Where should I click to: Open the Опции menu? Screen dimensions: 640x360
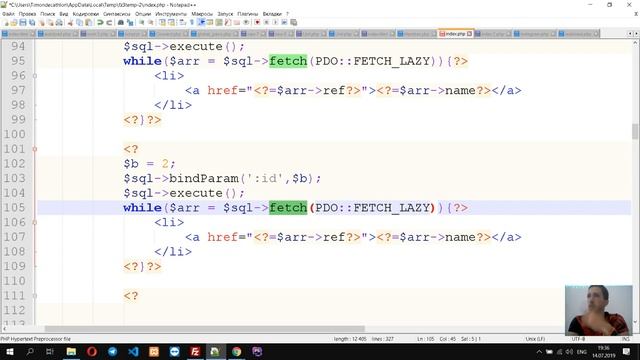pyautogui.click(x=143, y=14)
